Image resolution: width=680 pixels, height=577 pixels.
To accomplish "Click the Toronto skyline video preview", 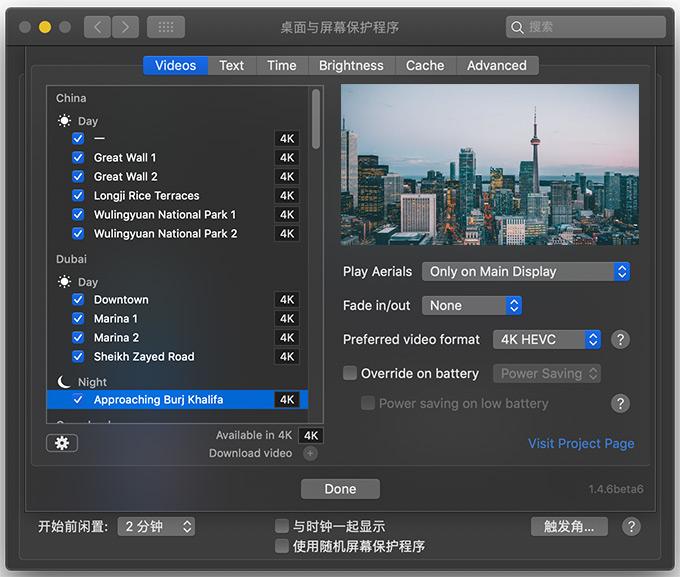I will [490, 165].
